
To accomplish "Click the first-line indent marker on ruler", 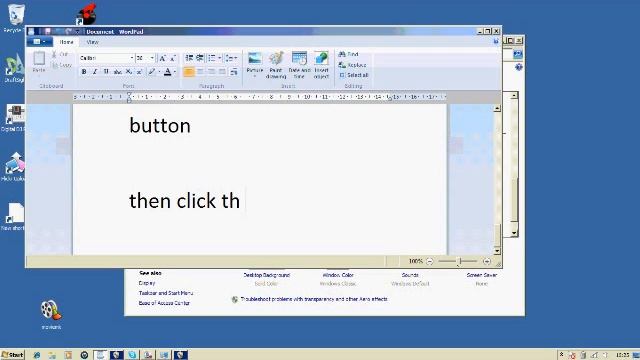I will (x=129, y=95).
